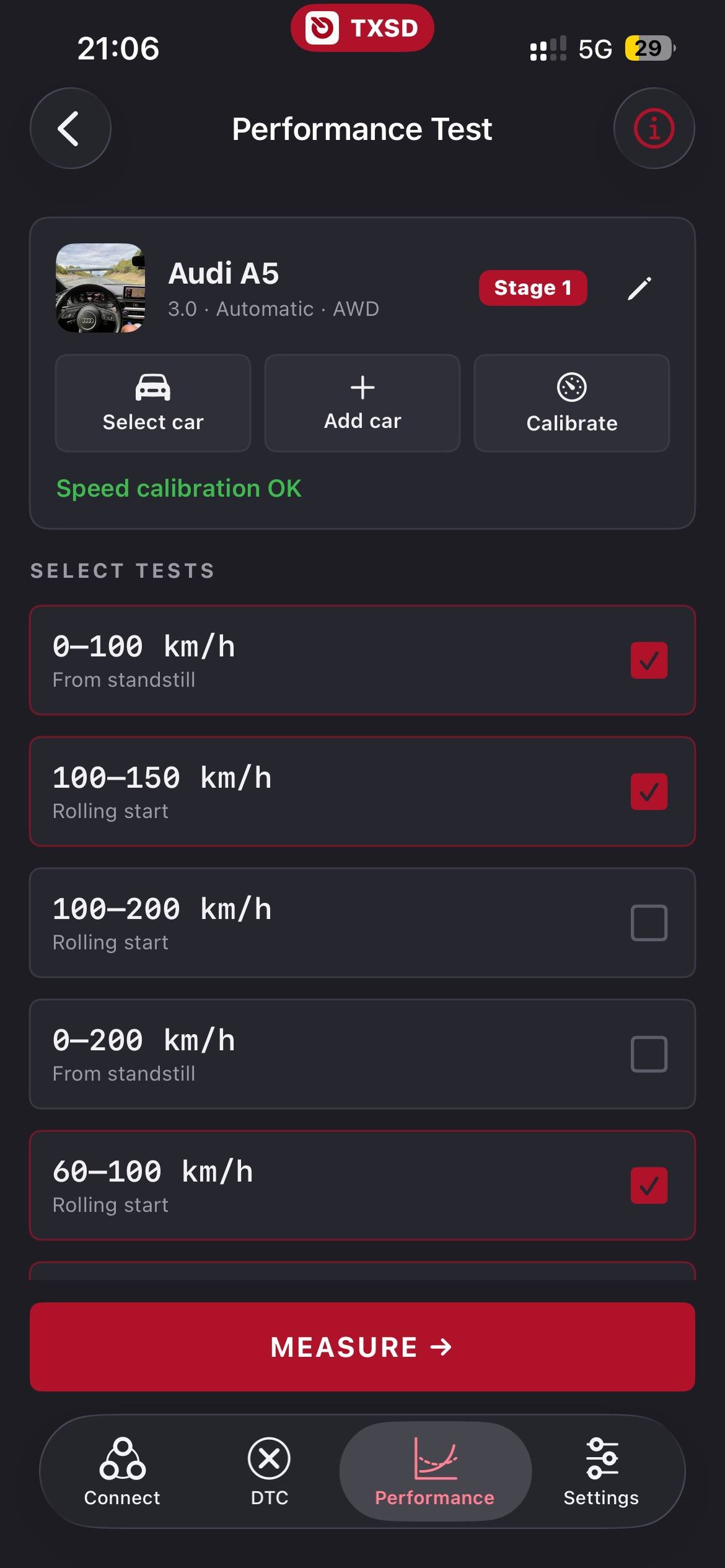Click the Add car button
This screenshot has width=725, height=1568.
[x=362, y=403]
